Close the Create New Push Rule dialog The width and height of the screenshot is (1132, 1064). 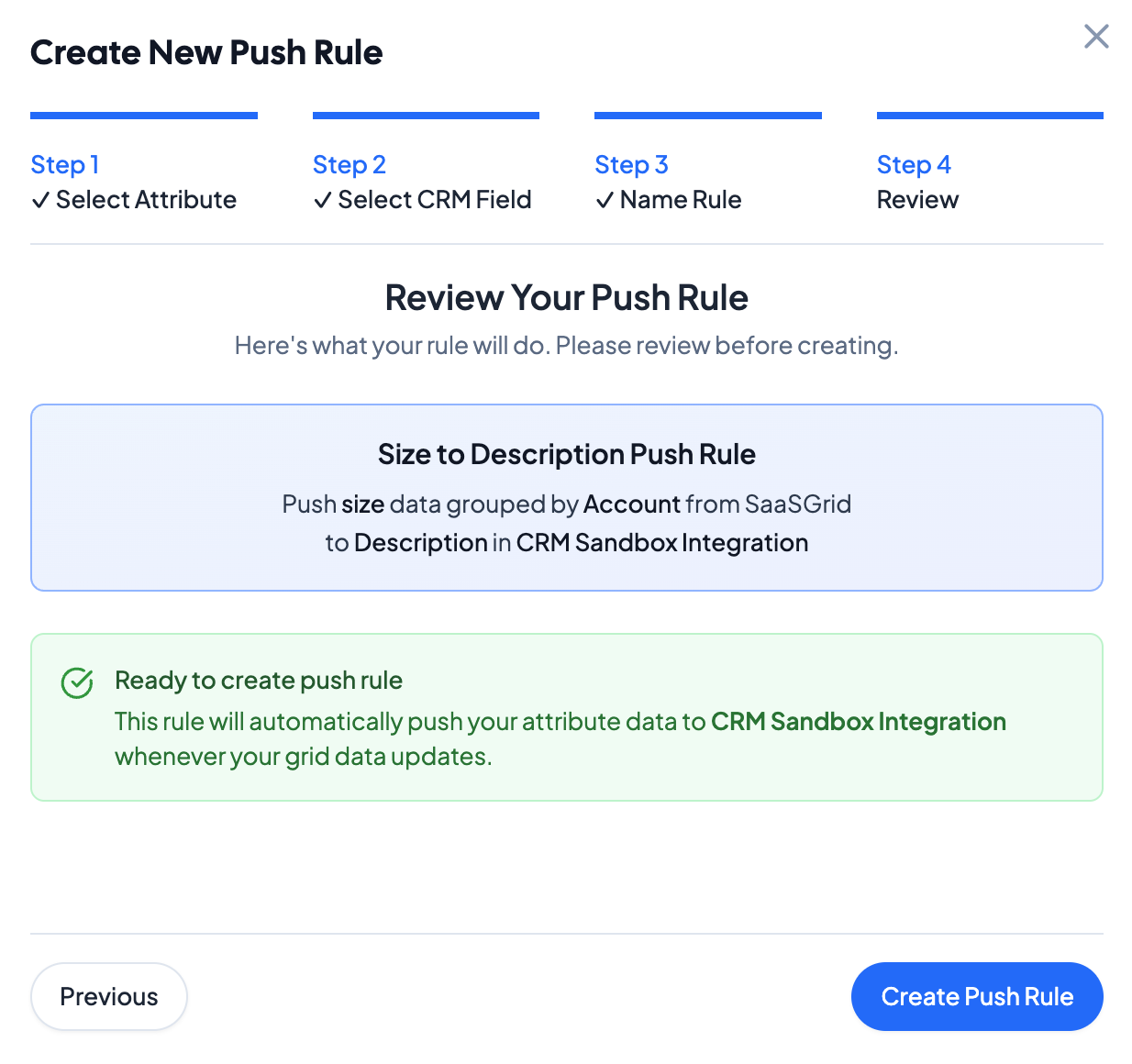tap(1096, 37)
